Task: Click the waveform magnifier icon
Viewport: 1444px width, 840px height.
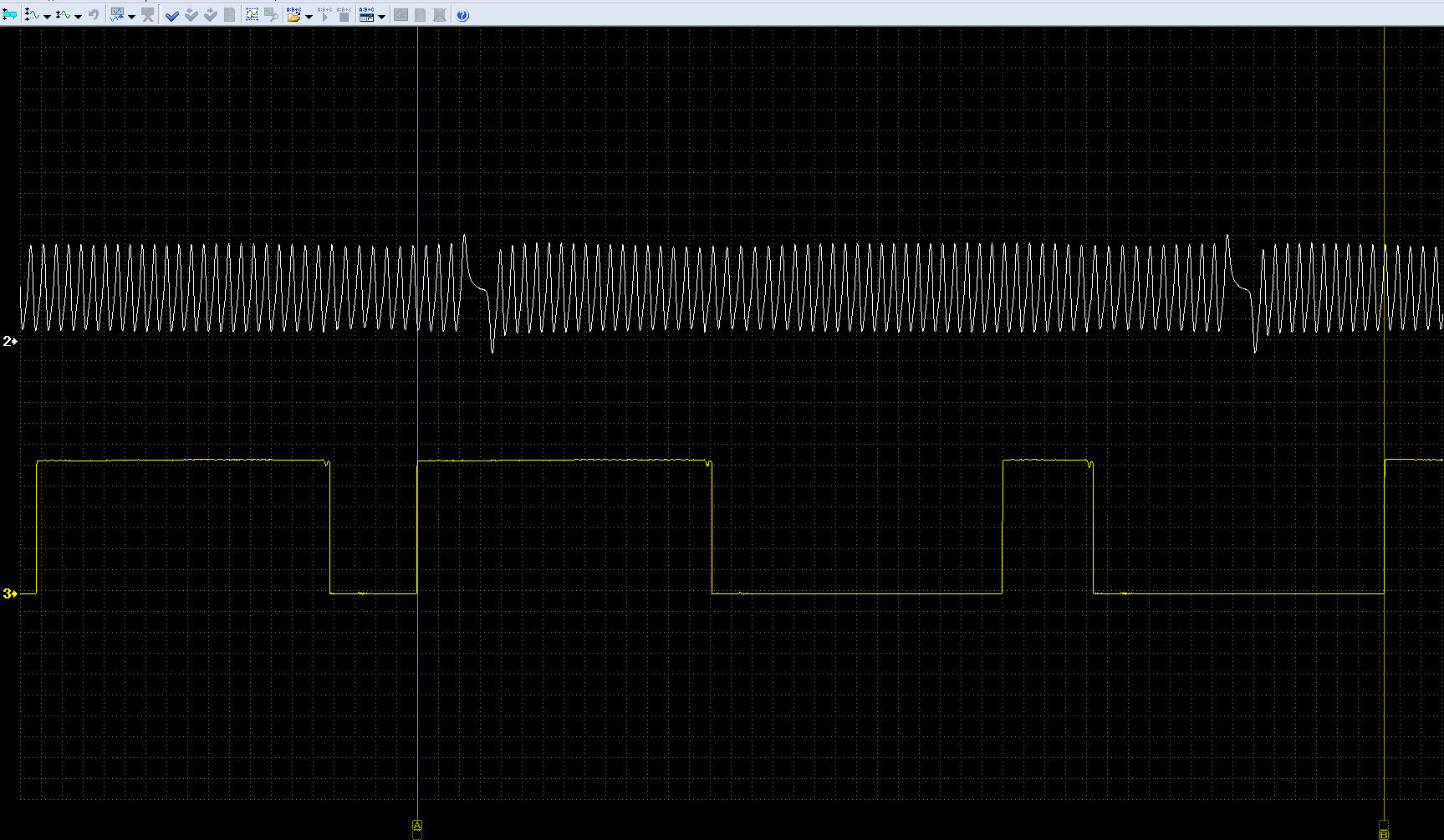Action: [271, 15]
